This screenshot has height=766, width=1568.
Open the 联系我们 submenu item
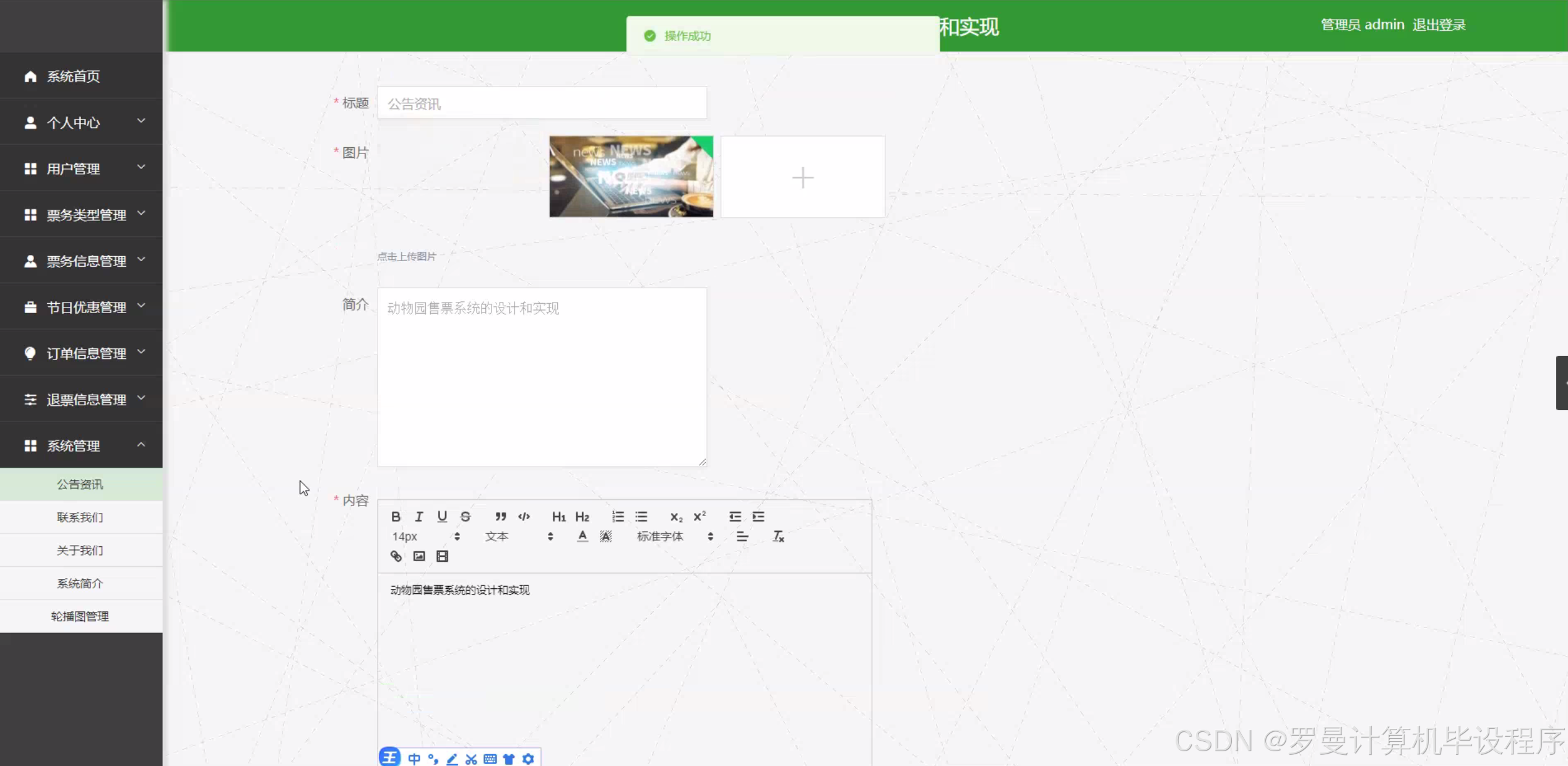coord(81,517)
